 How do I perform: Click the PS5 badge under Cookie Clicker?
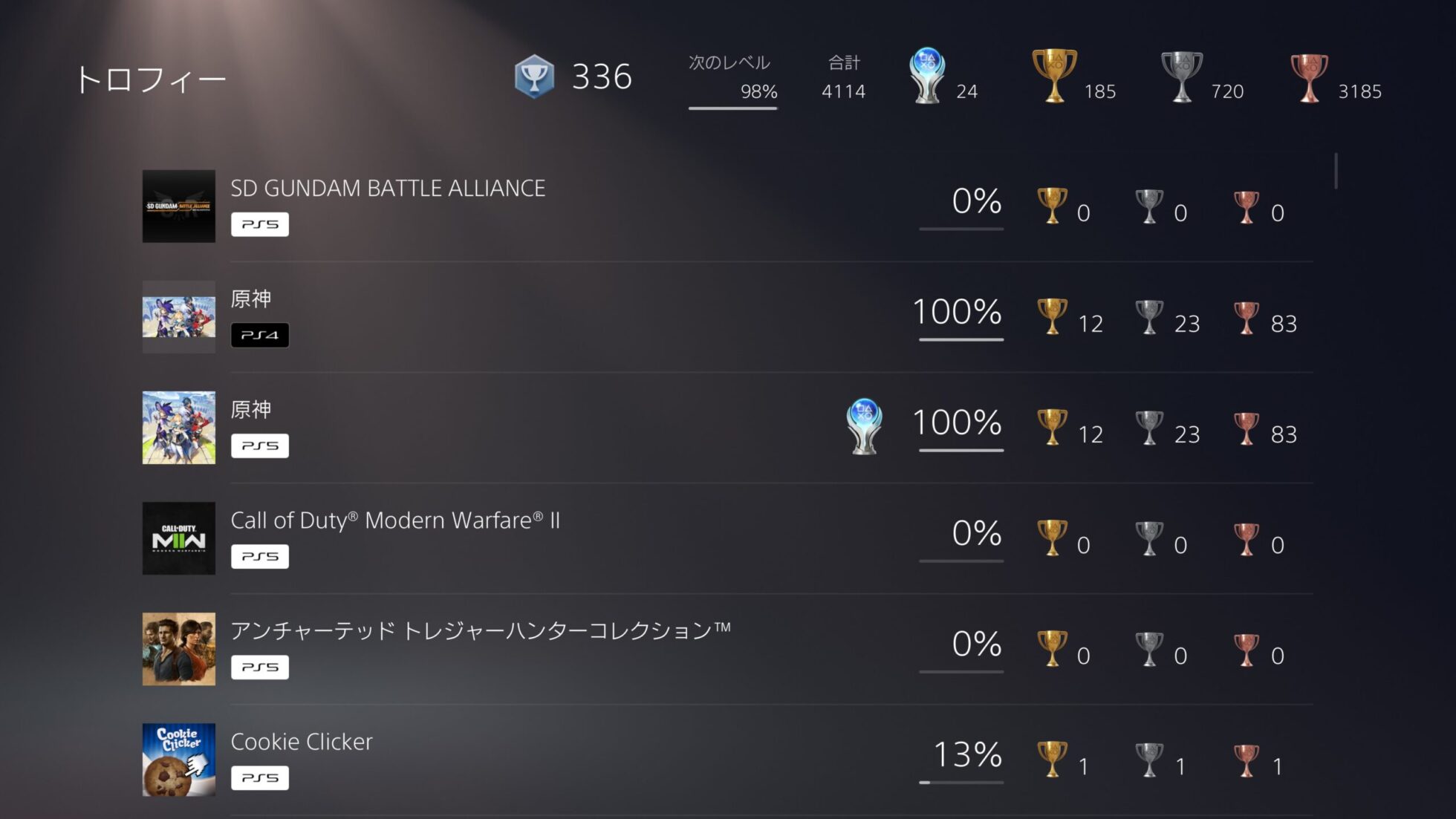click(x=260, y=777)
